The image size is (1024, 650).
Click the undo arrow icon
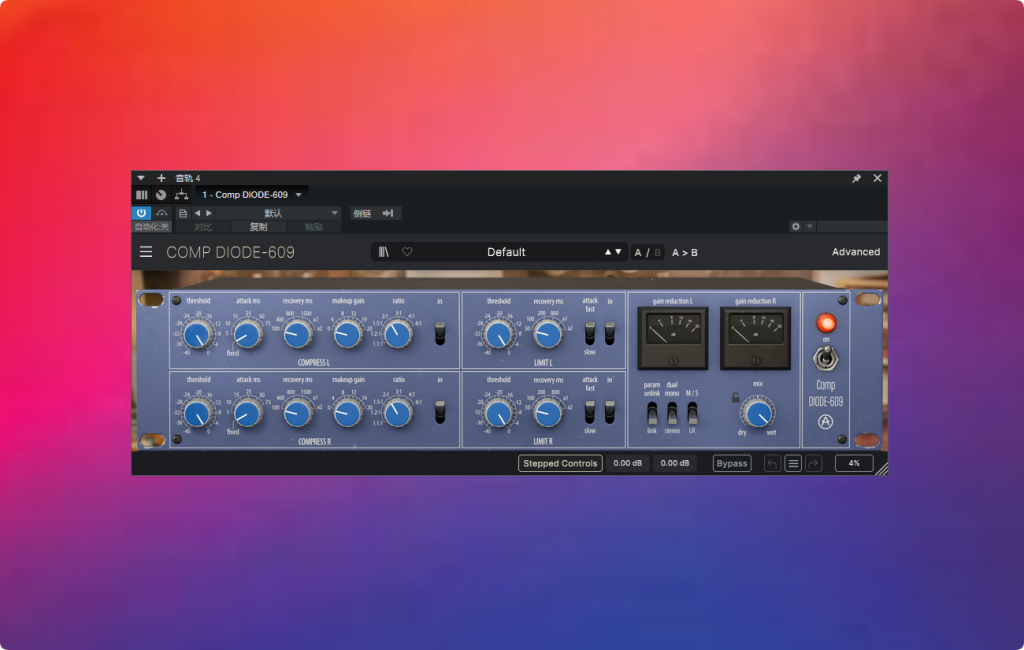tap(772, 463)
